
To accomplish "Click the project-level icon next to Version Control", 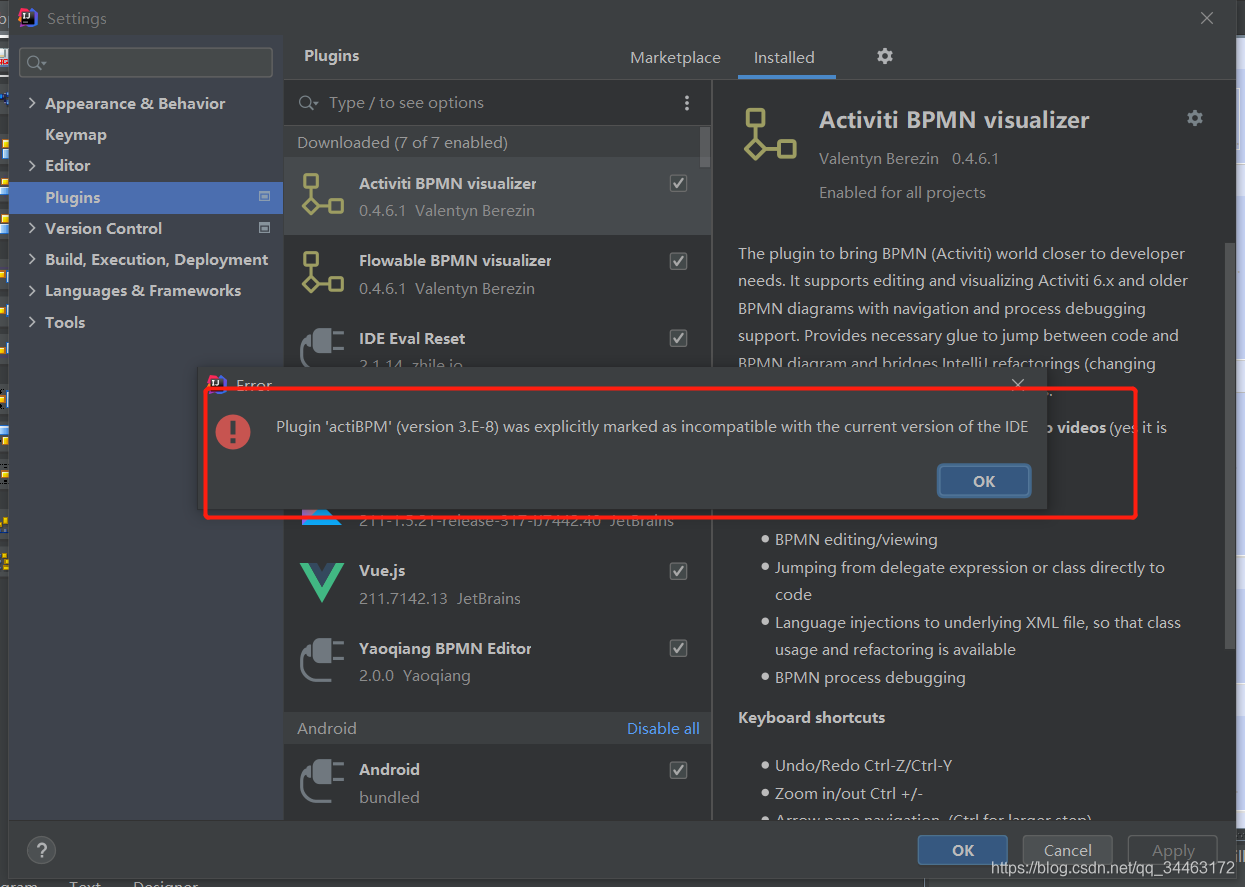I will (x=264, y=227).
